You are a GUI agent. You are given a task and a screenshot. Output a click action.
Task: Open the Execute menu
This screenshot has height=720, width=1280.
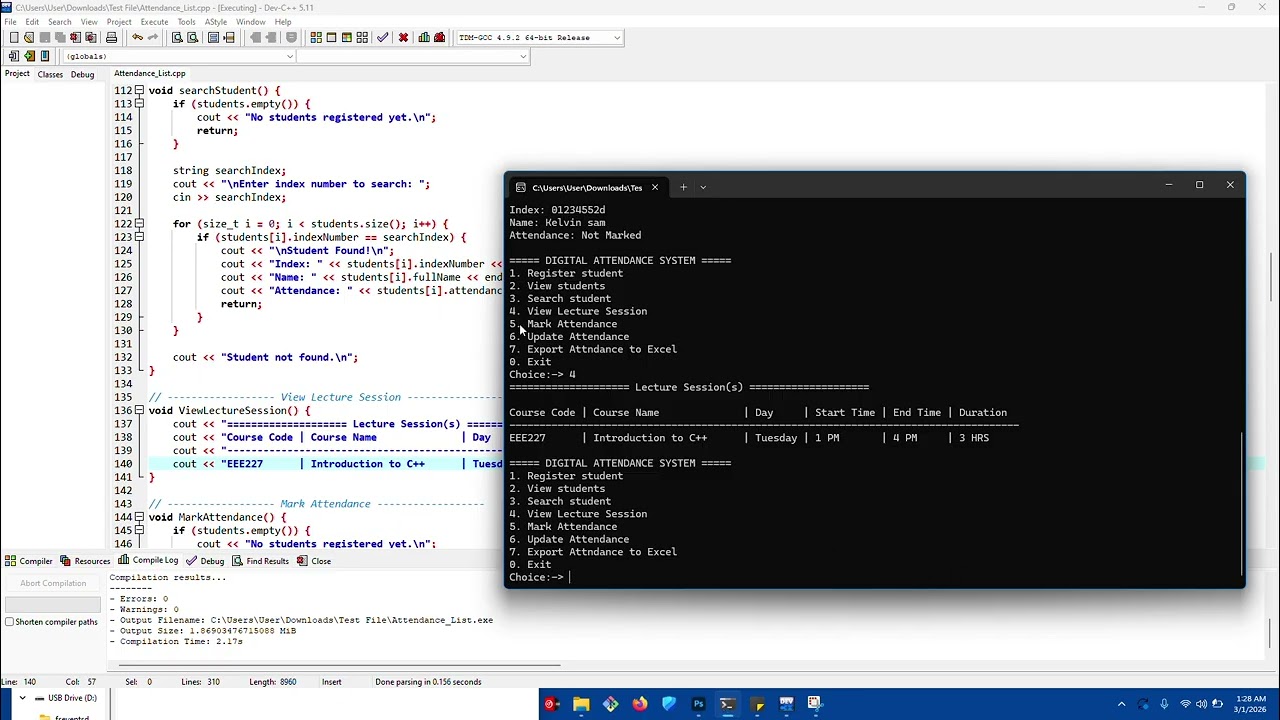[154, 22]
